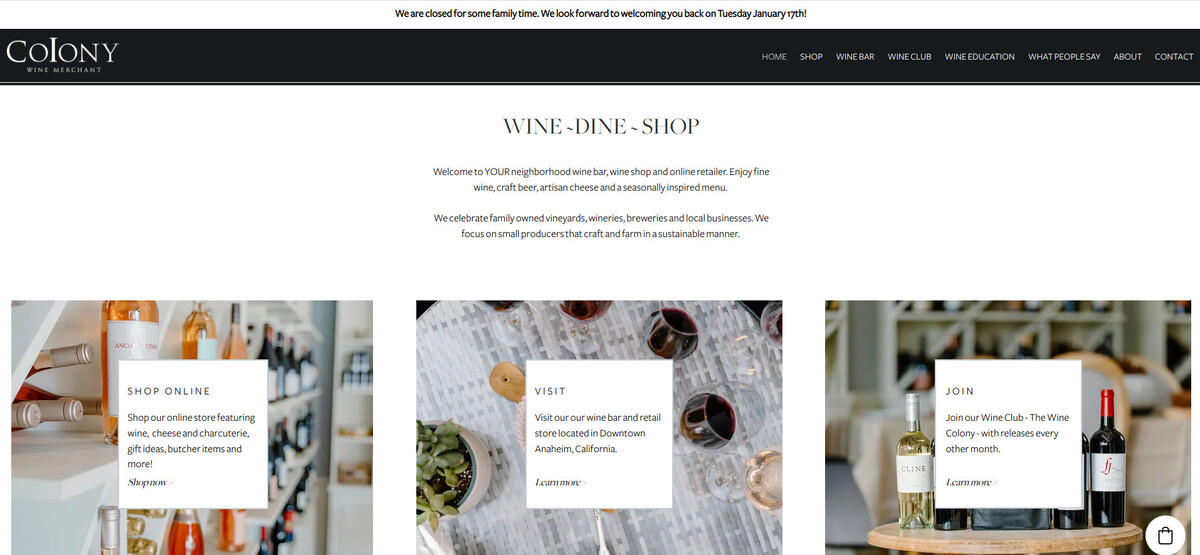This screenshot has width=1200, height=555.
Task: Click the Shop Online heading
Action: (x=169, y=391)
